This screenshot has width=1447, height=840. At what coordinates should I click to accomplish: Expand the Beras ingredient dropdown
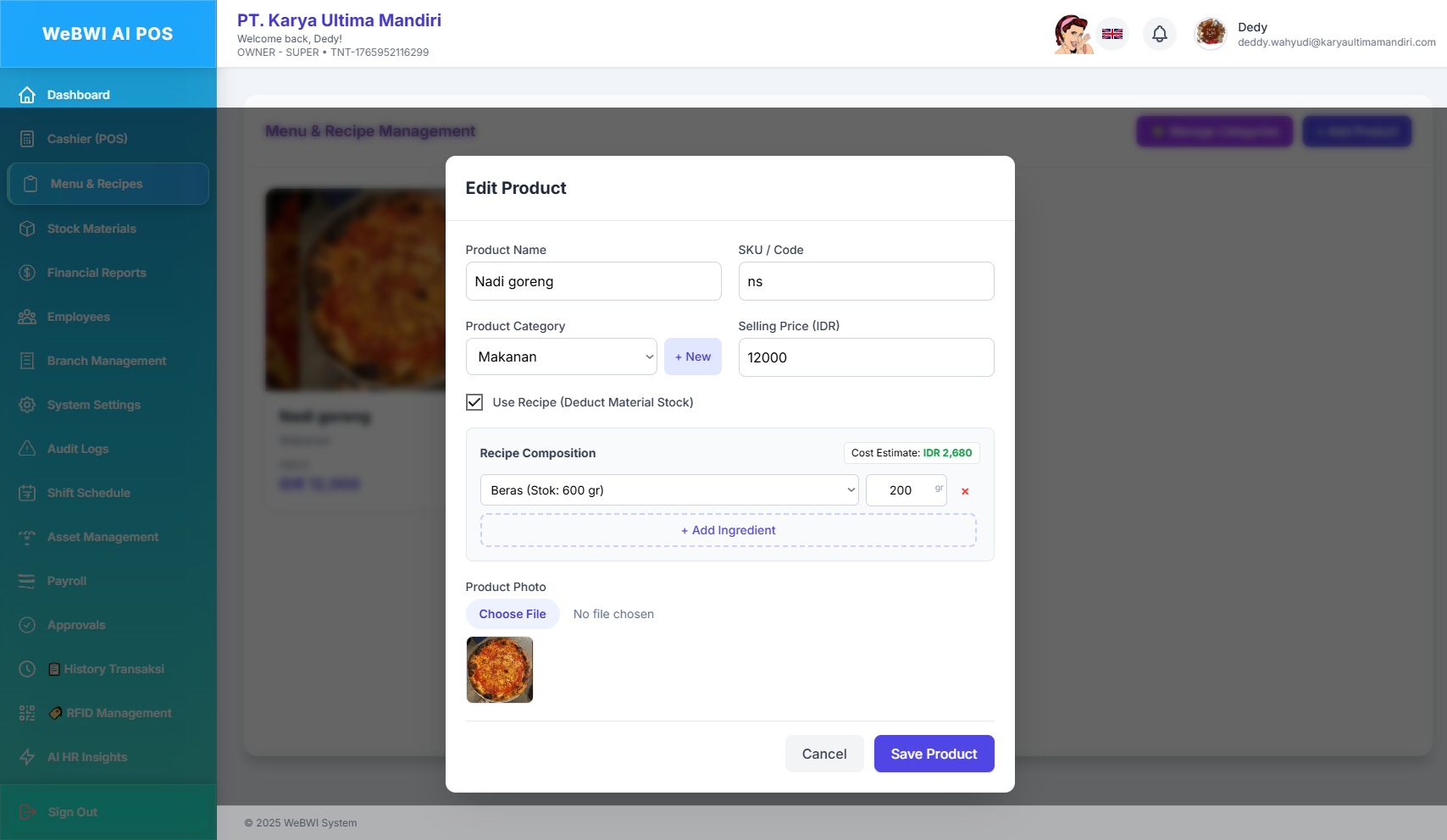[x=669, y=490]
